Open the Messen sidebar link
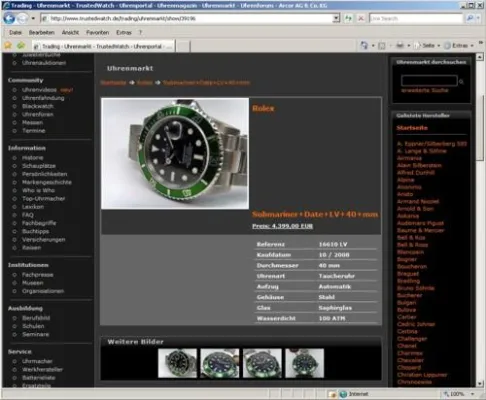This screenshot has width=486, height=400. point(32,122)
